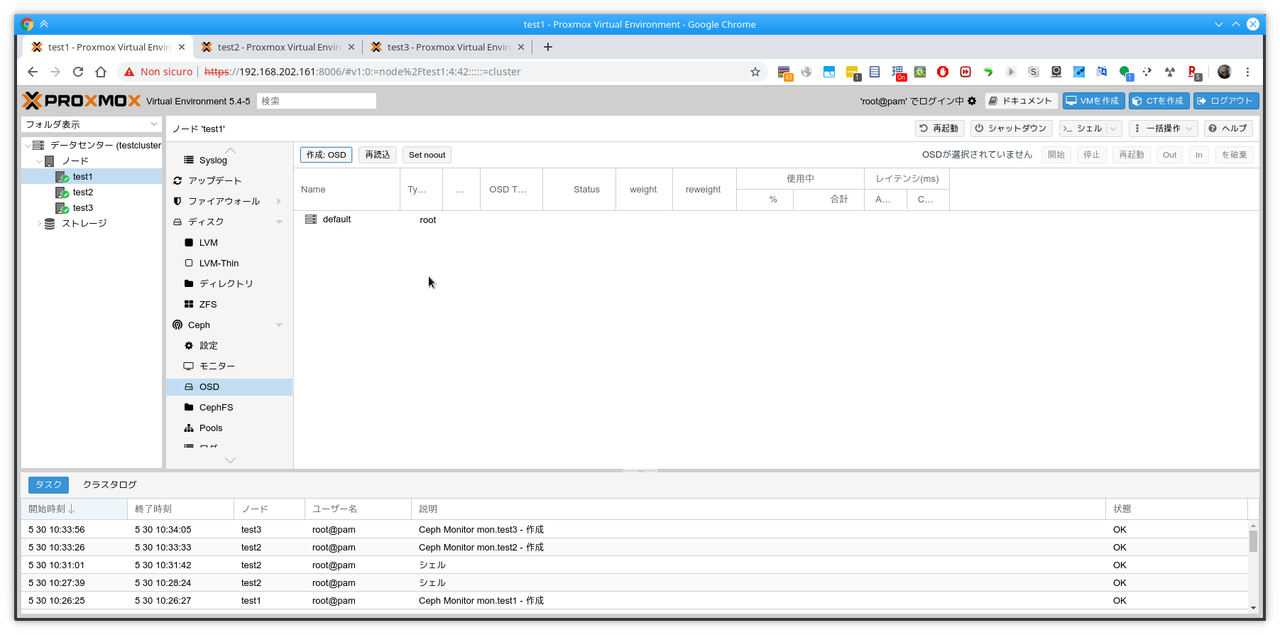Open Ceph モニター page
1280x635 pixels.
pos(216,366)
